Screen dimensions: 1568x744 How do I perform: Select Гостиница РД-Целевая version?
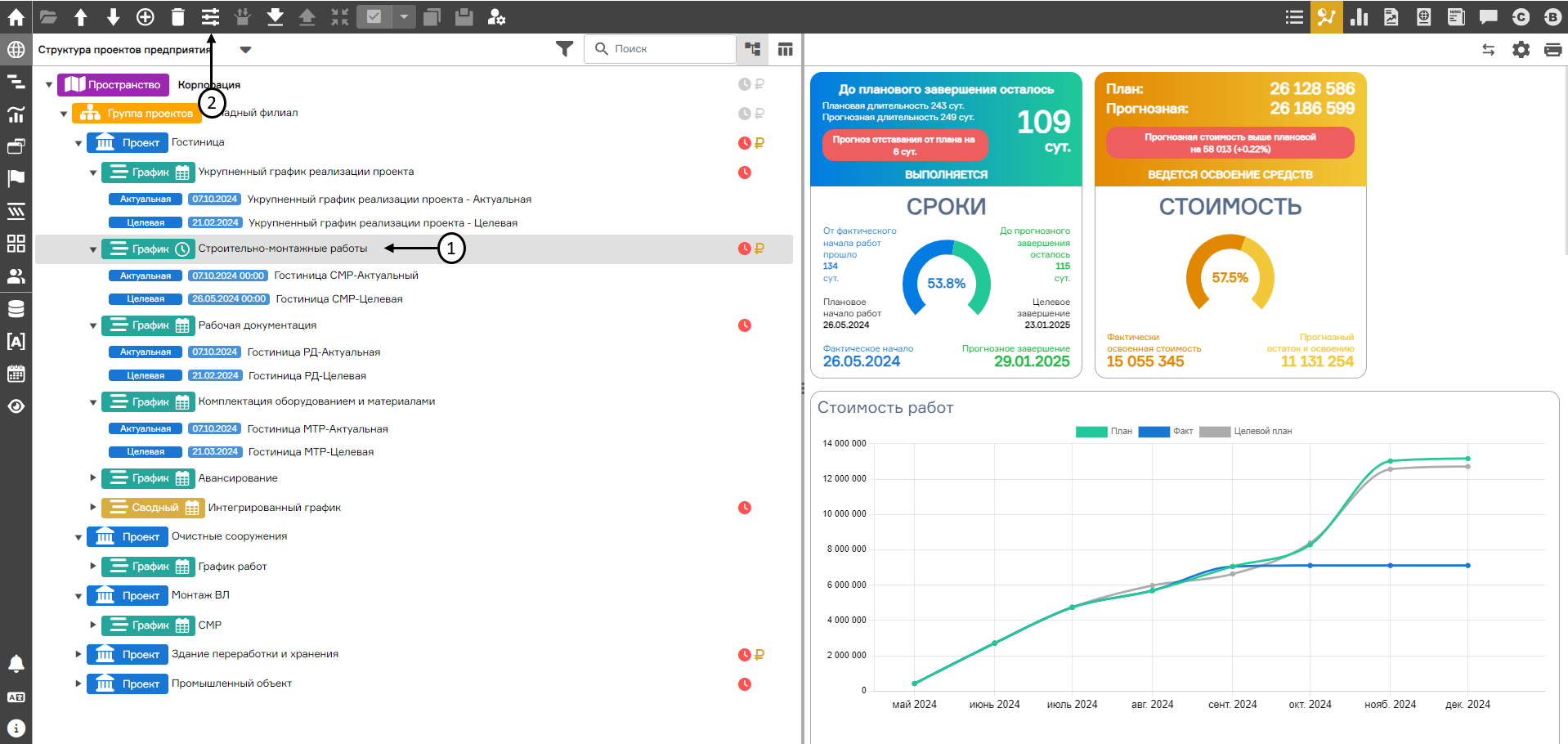click(x=307, y=376)
